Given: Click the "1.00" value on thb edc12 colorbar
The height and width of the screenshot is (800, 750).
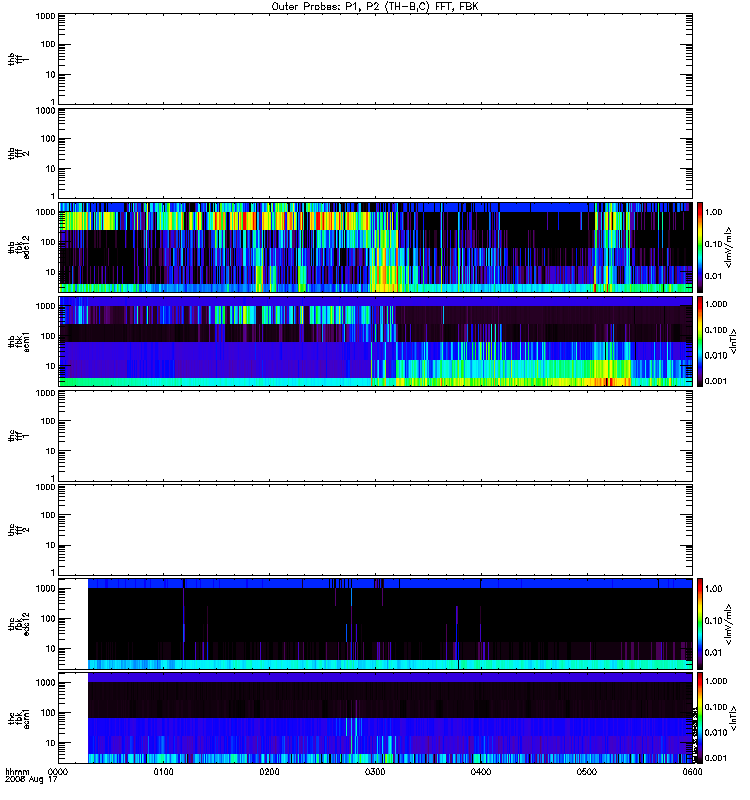Looking at the screenshot, I should [713, 212].
